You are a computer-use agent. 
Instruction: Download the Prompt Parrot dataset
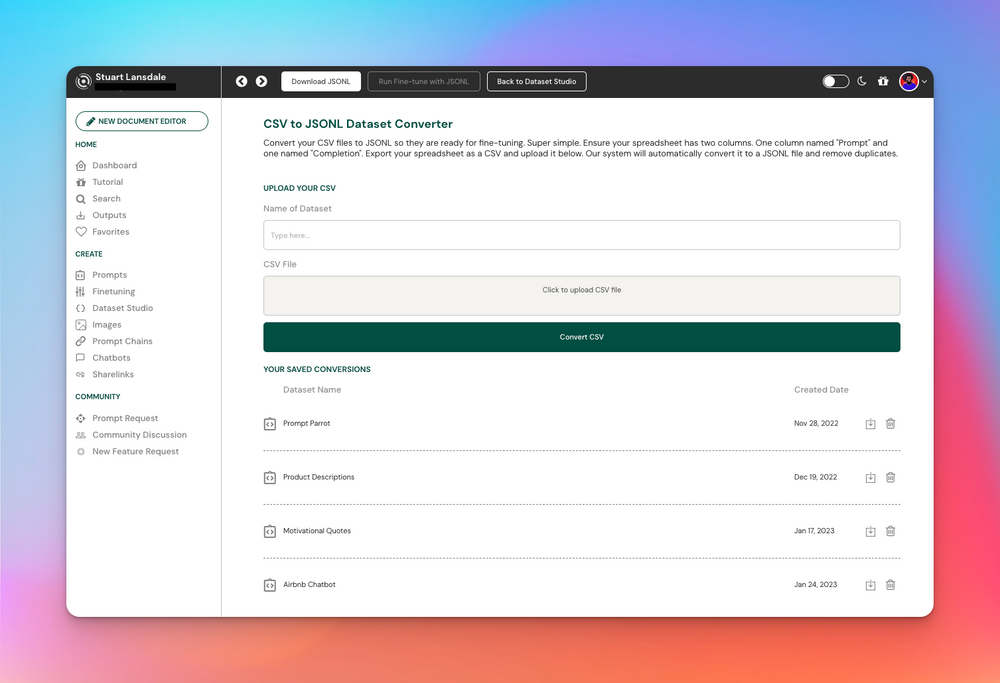tap(871, 423)
